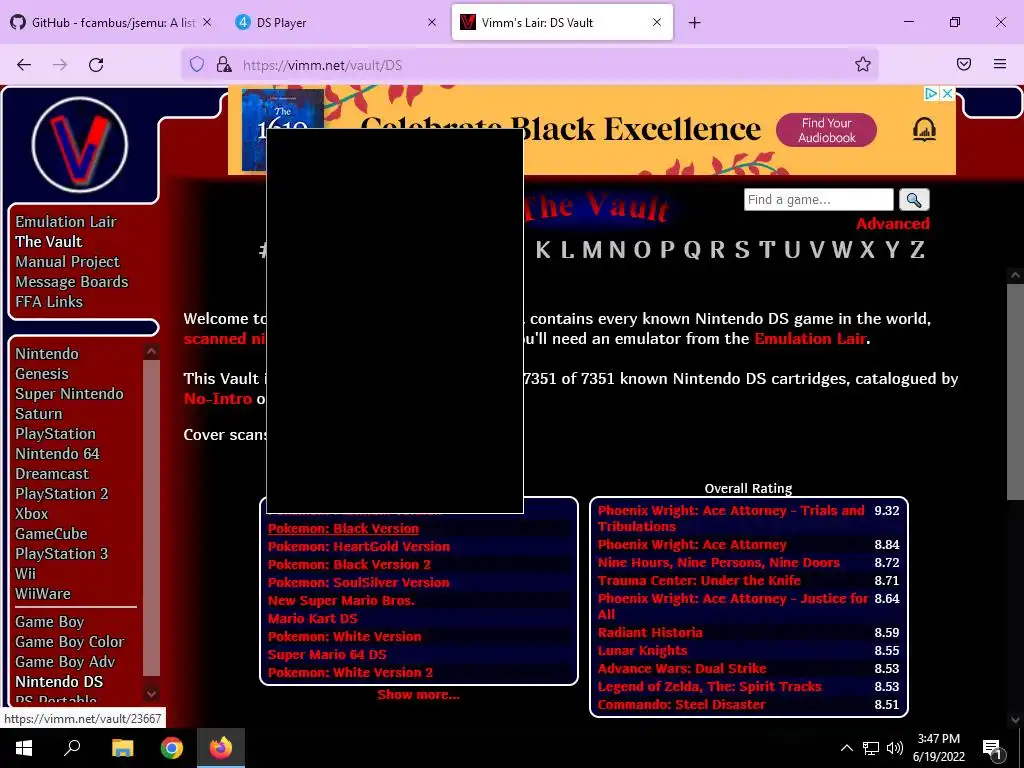
Task: Select Nintendo DS in the systems list
Action: pos(59,682)
